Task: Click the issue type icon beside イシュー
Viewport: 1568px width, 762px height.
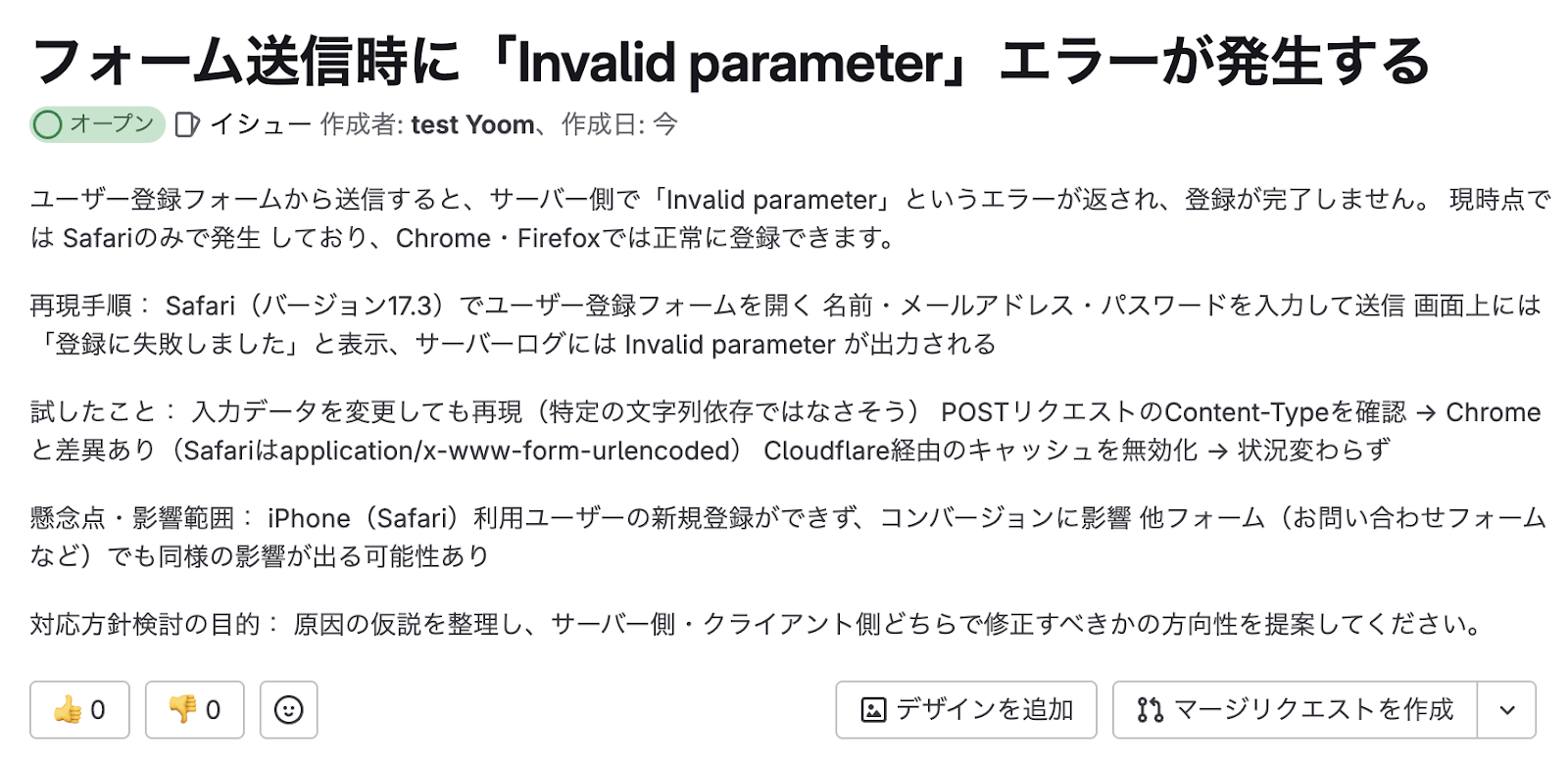Action: [186, 124]
